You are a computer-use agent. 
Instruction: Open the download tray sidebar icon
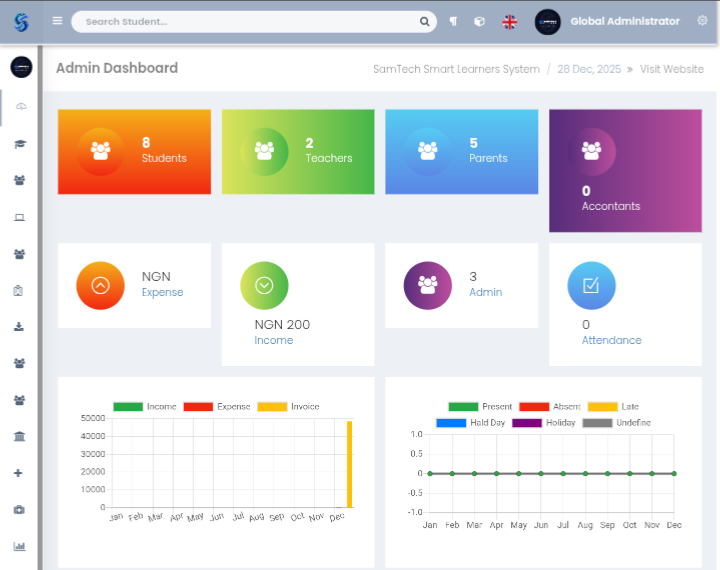[19, 327]
